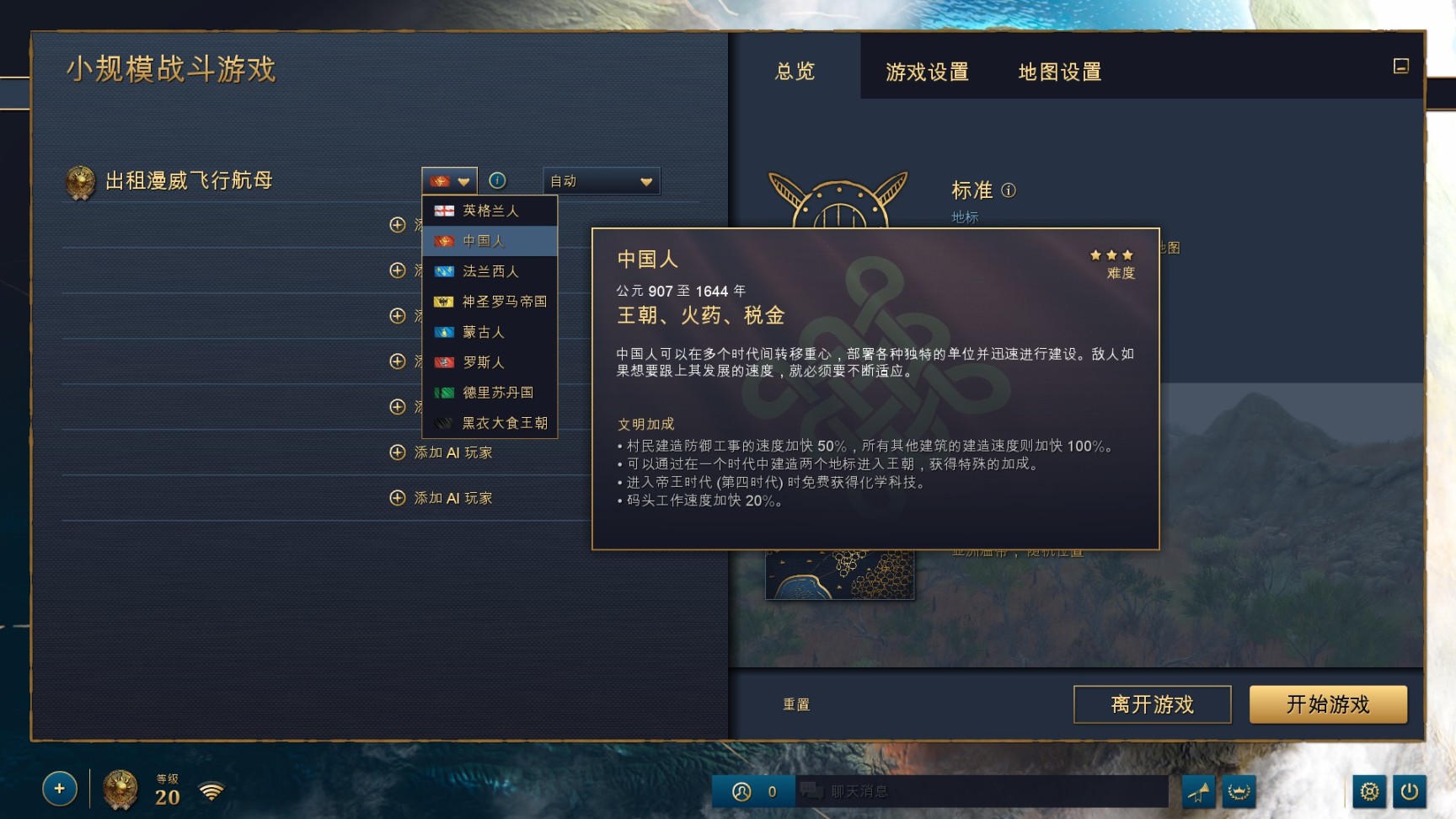Choose 蒙古人 in the civilization list

[490, 332]
